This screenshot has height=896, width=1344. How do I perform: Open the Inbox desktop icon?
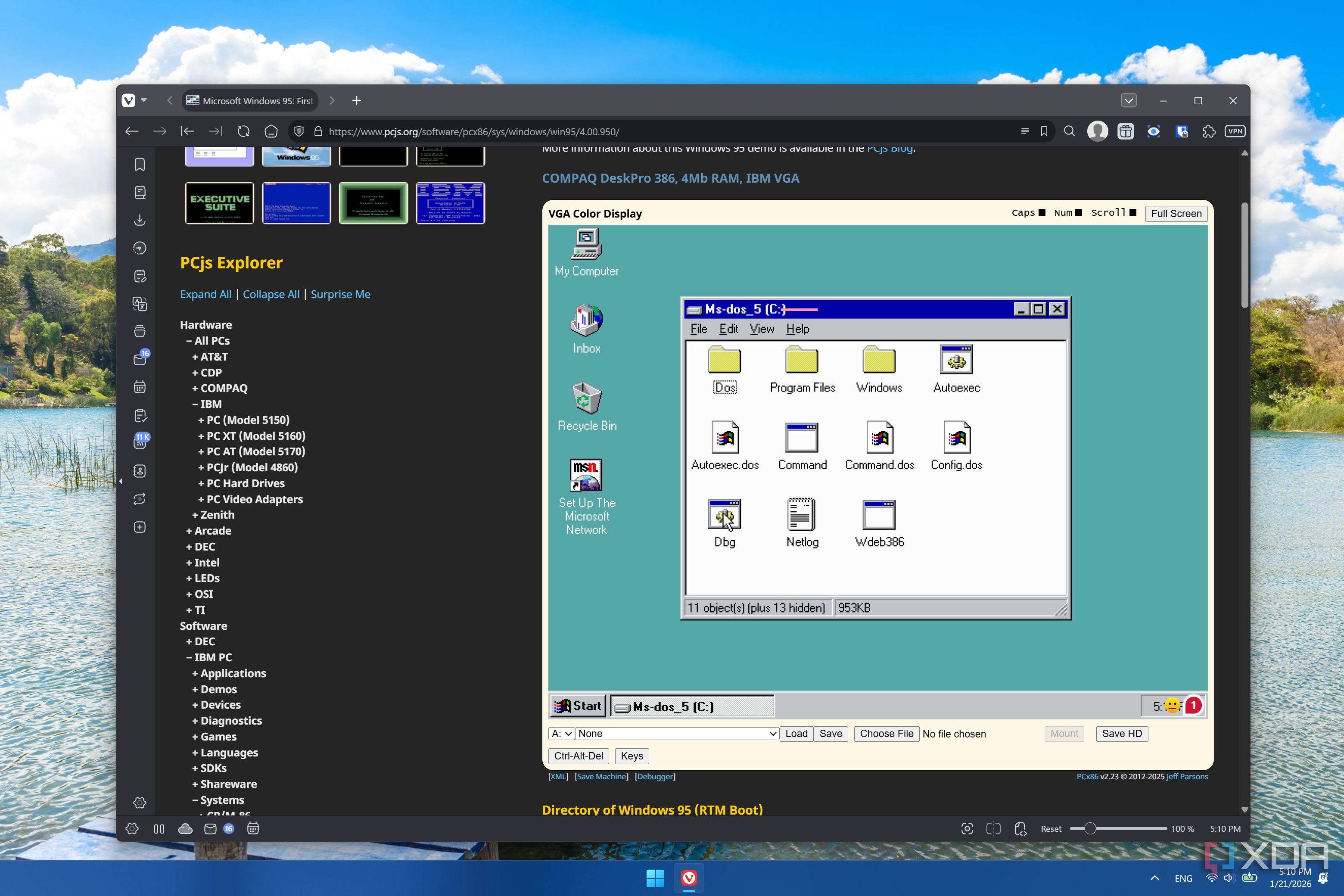click(x=586, y=320)
